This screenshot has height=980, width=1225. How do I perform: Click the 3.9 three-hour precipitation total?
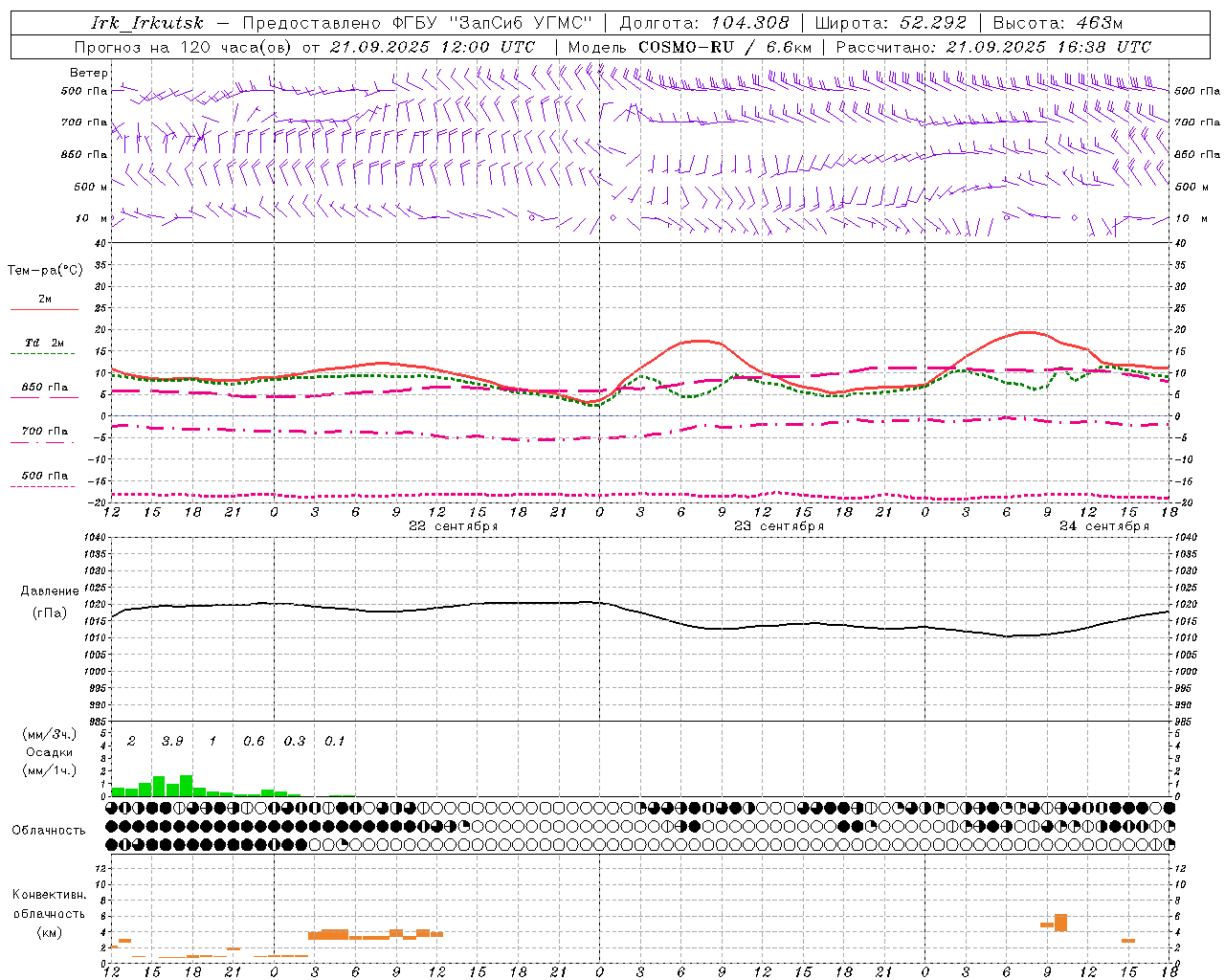172,741
